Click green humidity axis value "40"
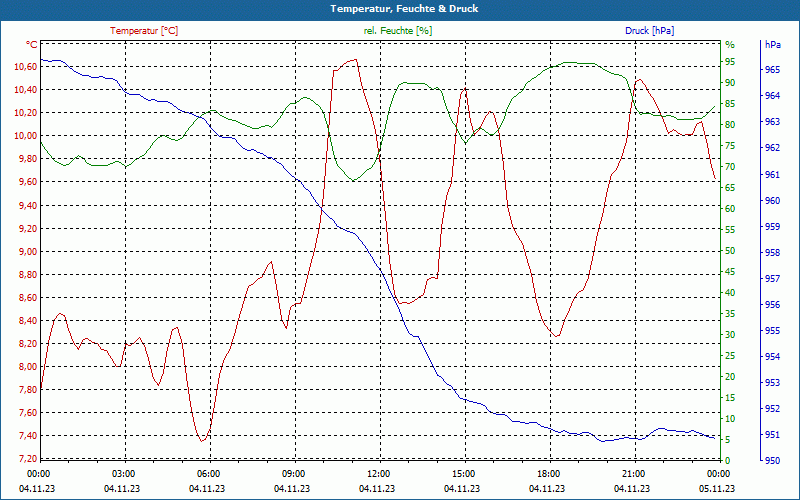800x500 pixels. coord(730,293)
